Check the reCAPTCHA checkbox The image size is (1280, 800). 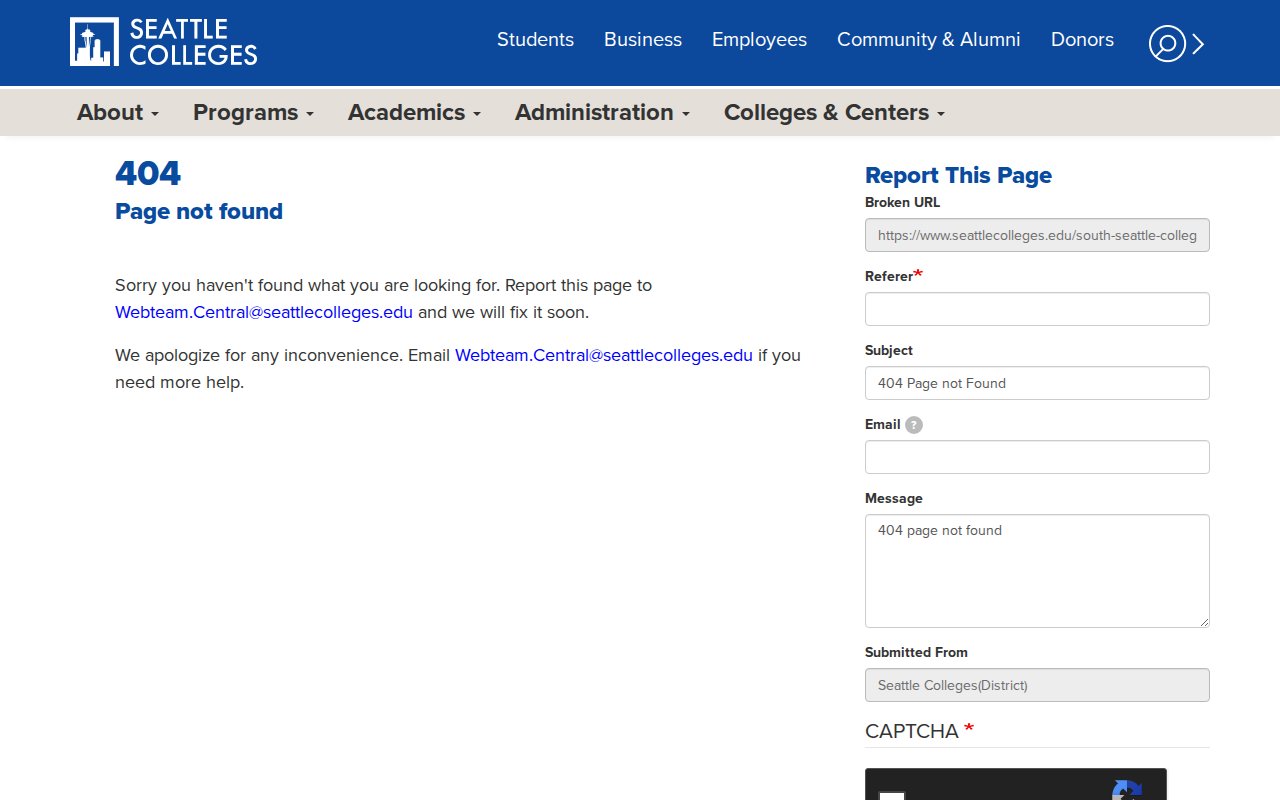[892, 795]
